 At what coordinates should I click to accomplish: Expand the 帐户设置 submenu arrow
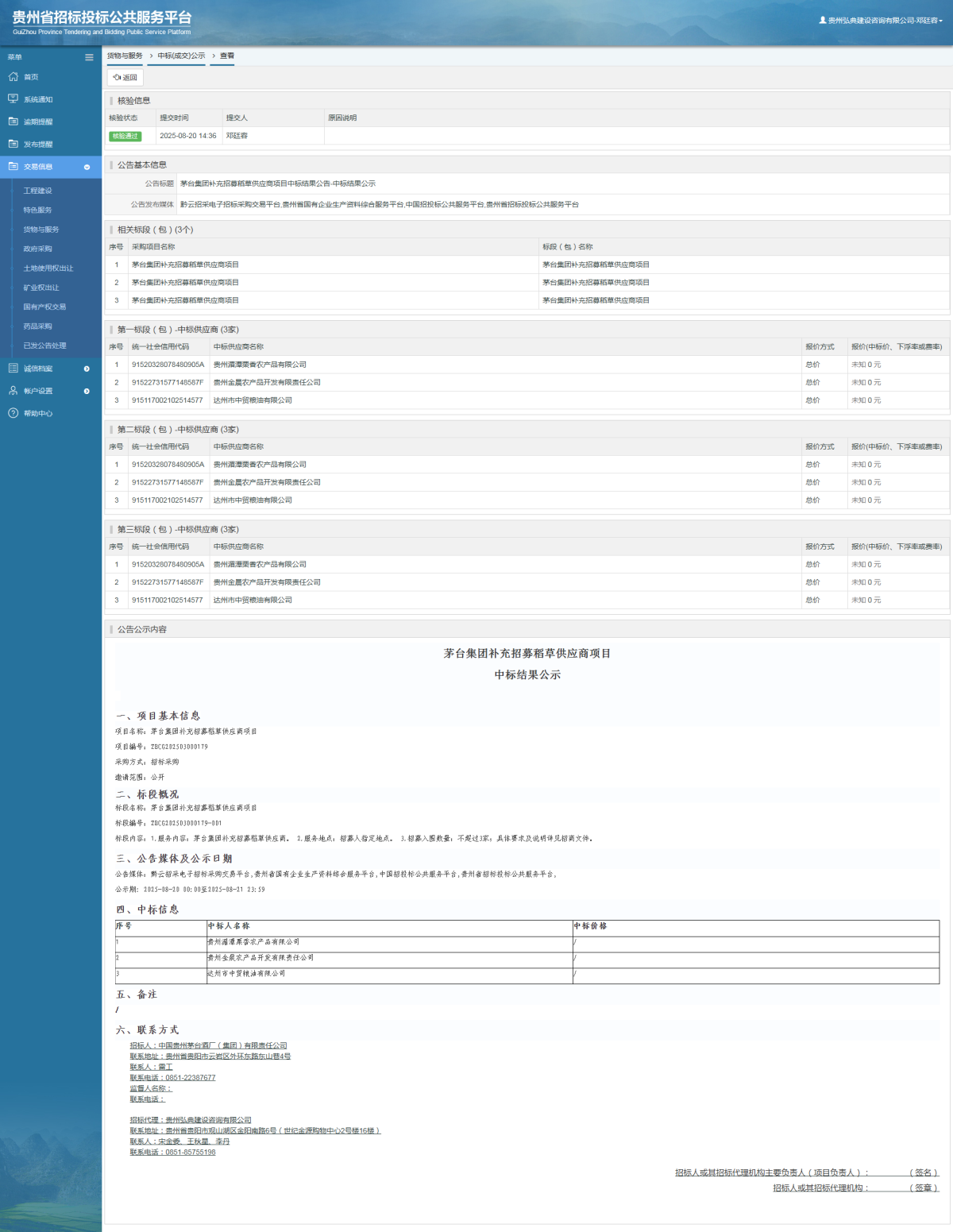87,391
